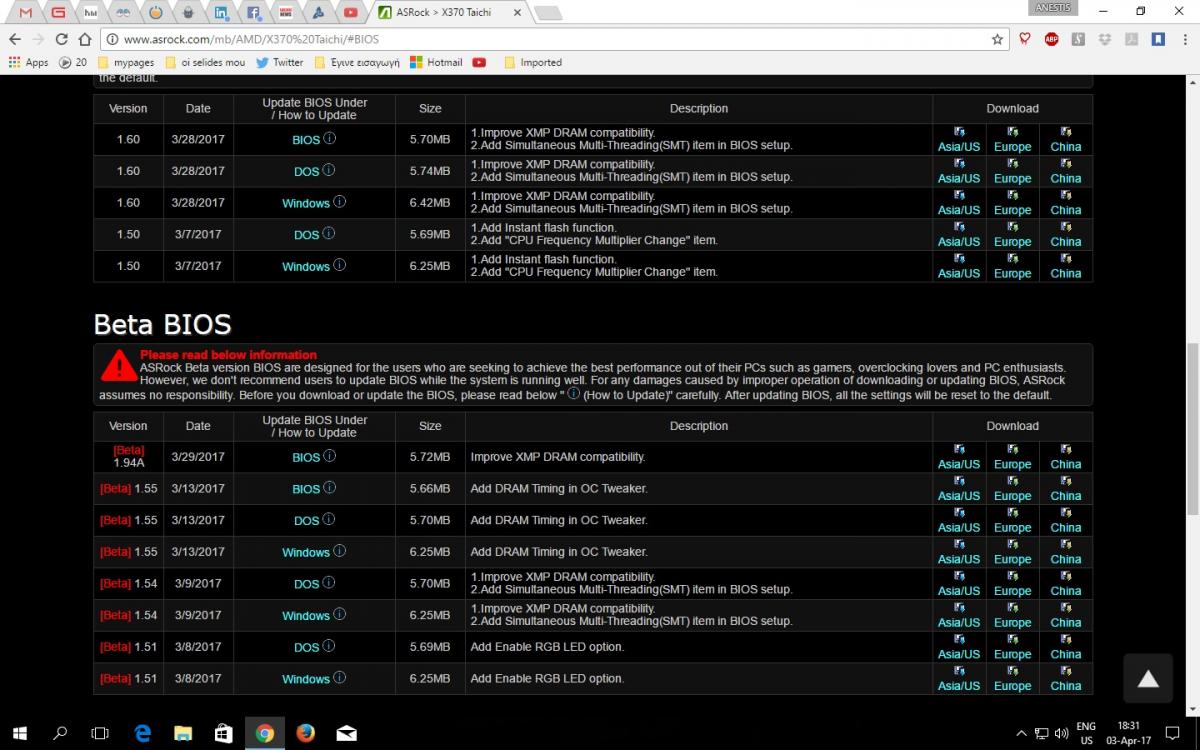Open the Heartbleed heart extension icon
This screenshot has height=750, width=1200.
[1026, 39]
